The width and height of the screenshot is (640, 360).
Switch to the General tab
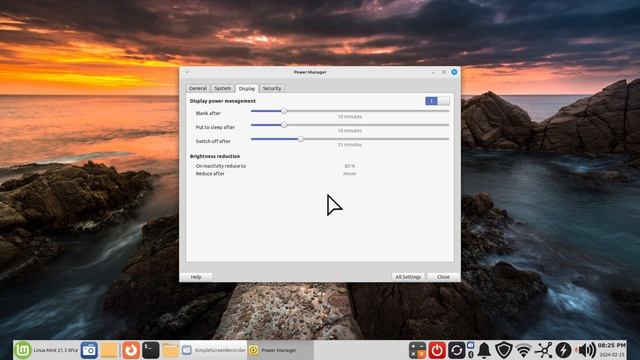[x=198, y=88]
